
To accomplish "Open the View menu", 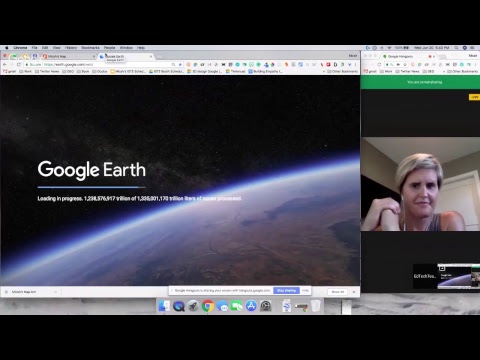I will point(57,48).
